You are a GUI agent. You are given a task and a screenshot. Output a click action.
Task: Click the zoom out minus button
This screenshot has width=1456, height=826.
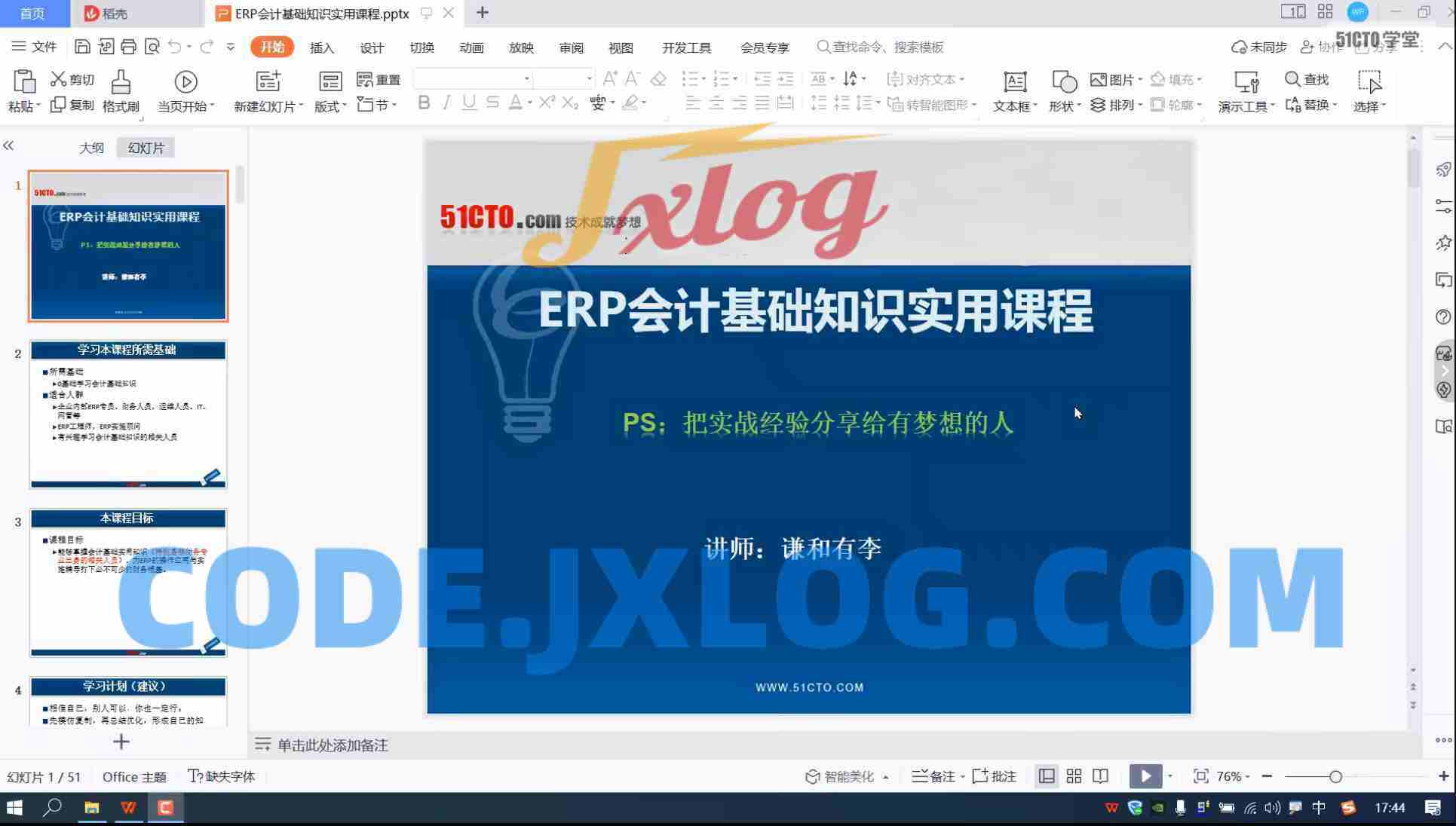[1267, 776]
